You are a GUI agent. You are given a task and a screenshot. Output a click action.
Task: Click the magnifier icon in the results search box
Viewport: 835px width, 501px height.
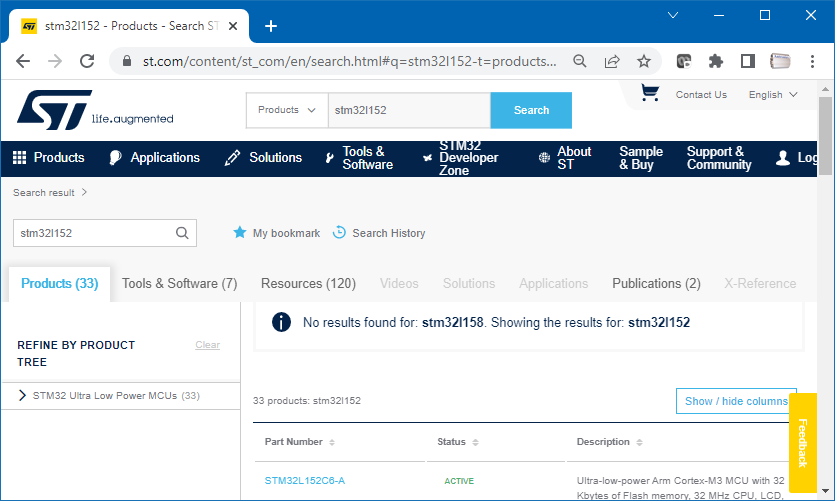182,233
